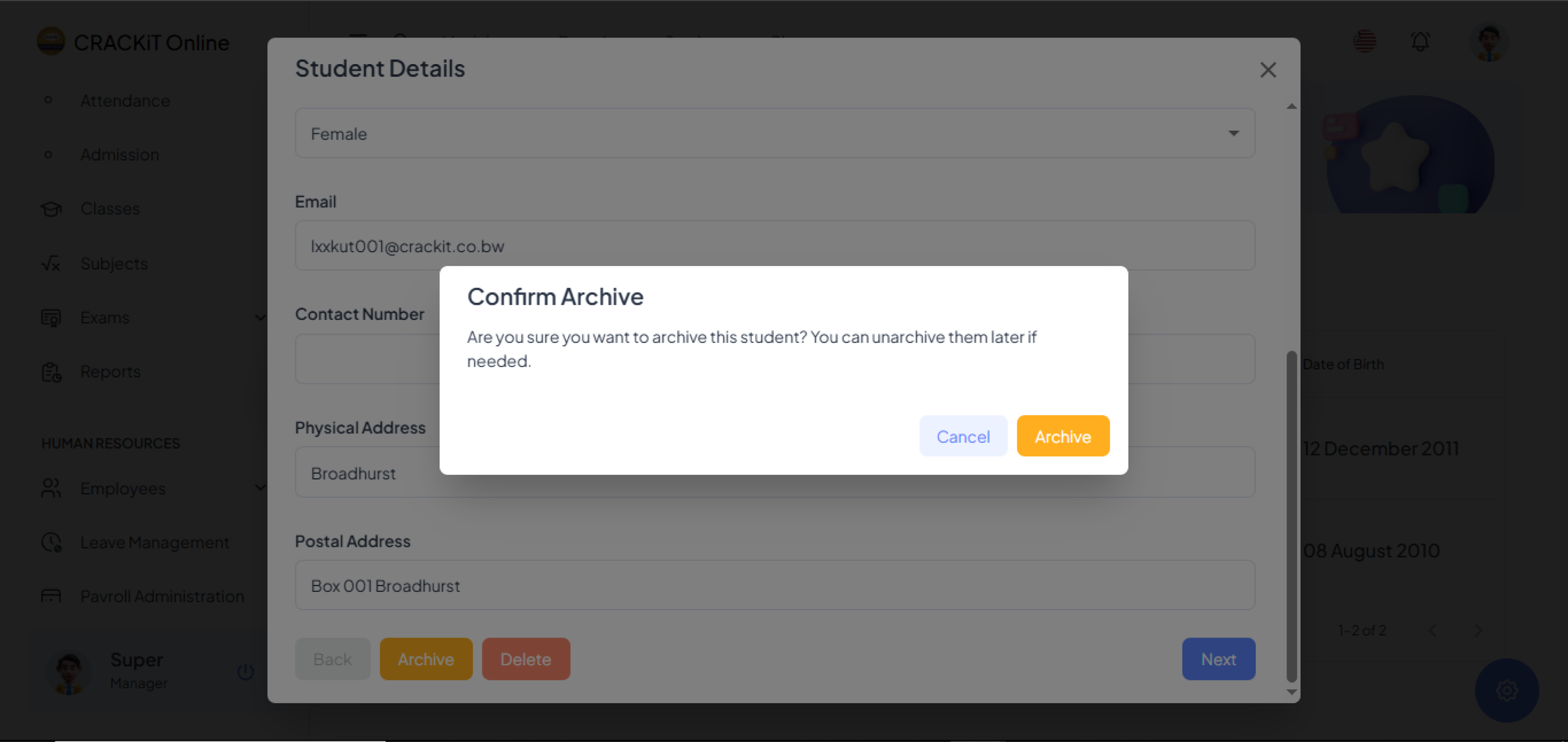Image resolution: width=1568 pixels, height=742 pixels.
Task: Click the US flag language icon
Action: pyautogui.click(x=1364, y=41)
